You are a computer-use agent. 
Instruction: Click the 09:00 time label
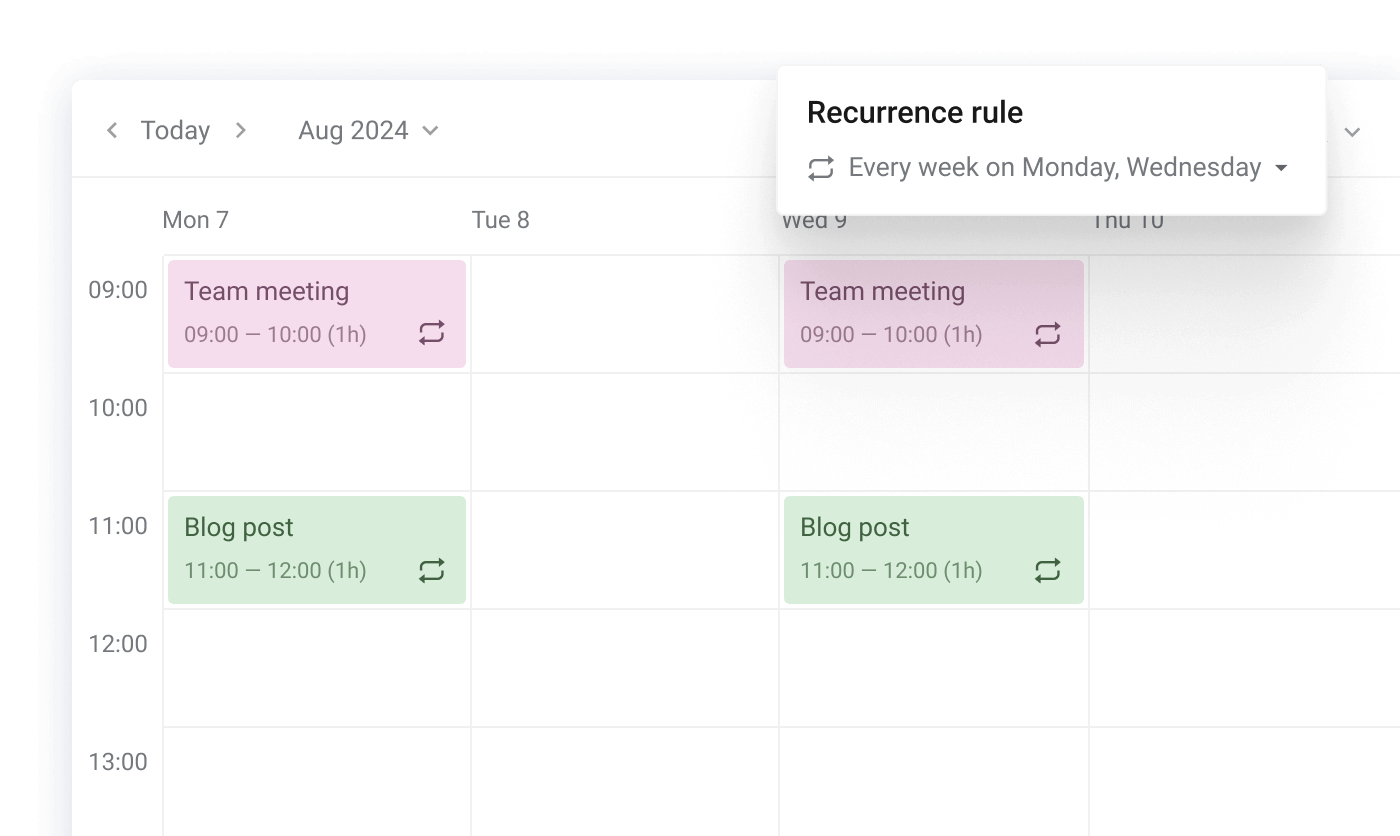118,290
